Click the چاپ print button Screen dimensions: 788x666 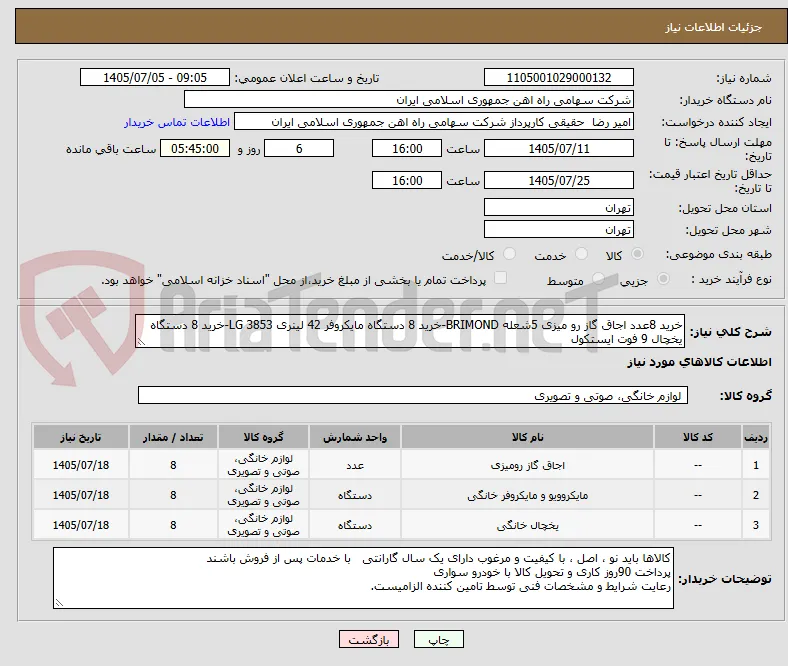point(439,639)
